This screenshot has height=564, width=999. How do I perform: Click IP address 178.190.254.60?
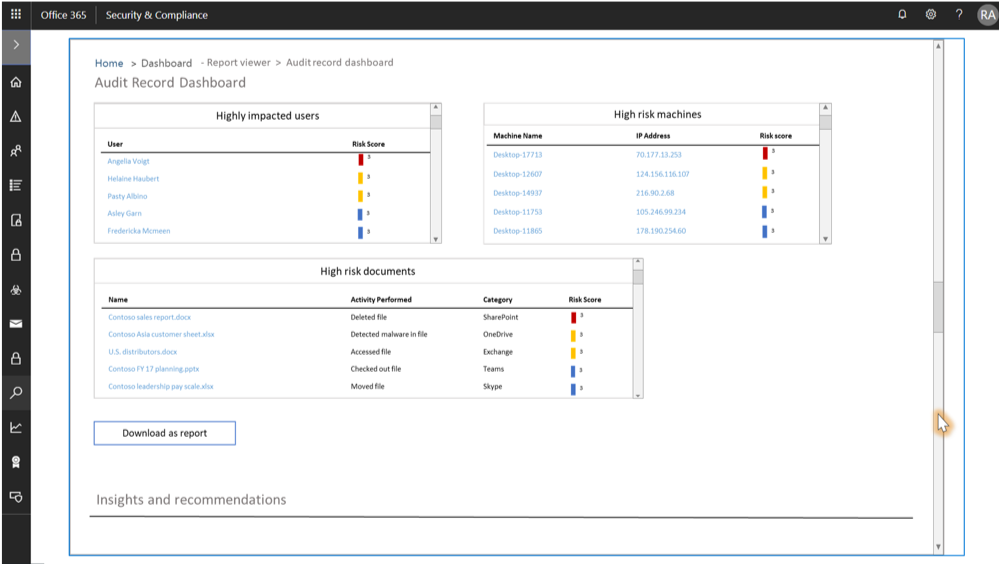pos(660,231)
